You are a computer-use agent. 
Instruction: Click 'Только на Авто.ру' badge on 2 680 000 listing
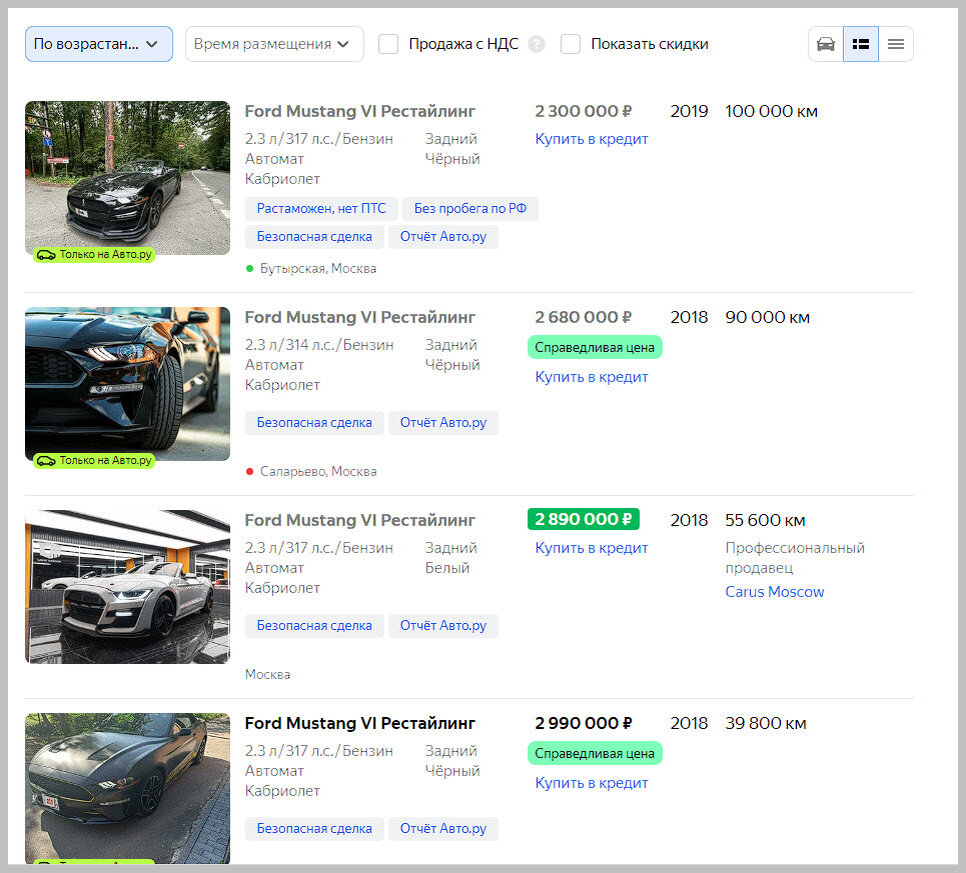click(94, 460)
